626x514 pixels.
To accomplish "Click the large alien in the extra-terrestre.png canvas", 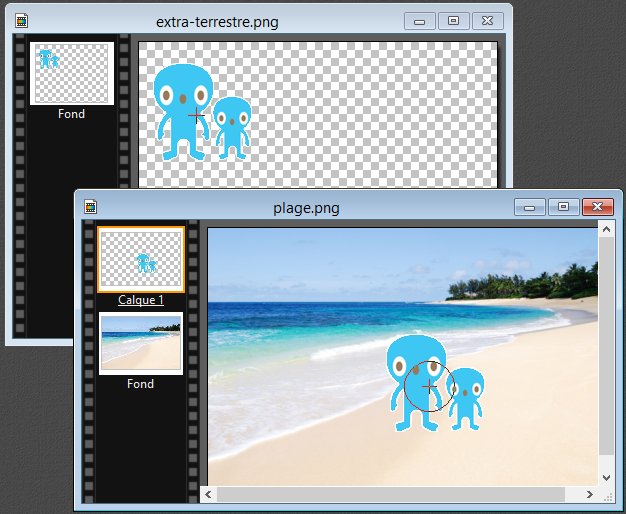I will coord(182,110).
